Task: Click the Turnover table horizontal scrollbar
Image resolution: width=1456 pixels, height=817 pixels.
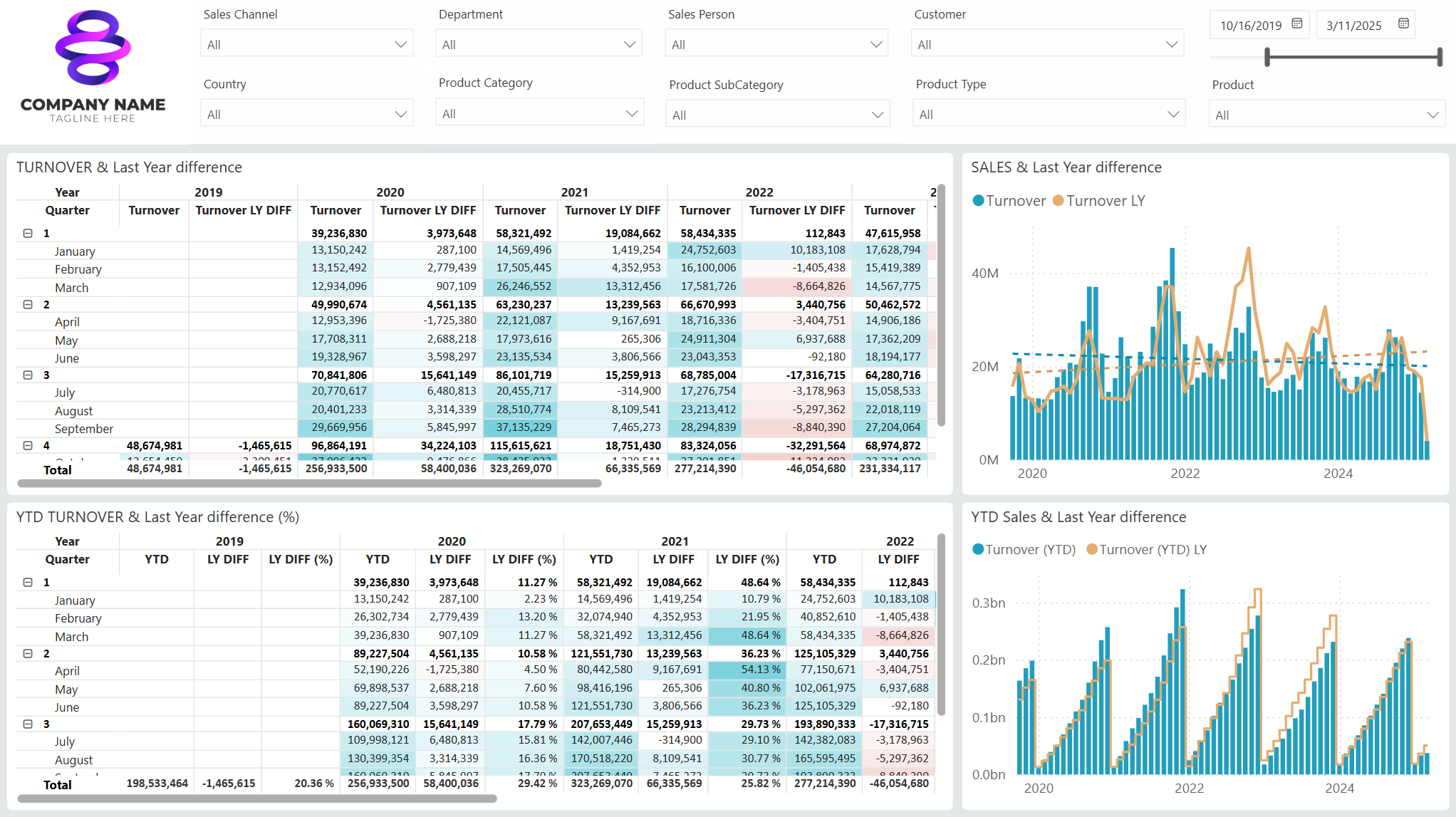Action: click(309, 484)
